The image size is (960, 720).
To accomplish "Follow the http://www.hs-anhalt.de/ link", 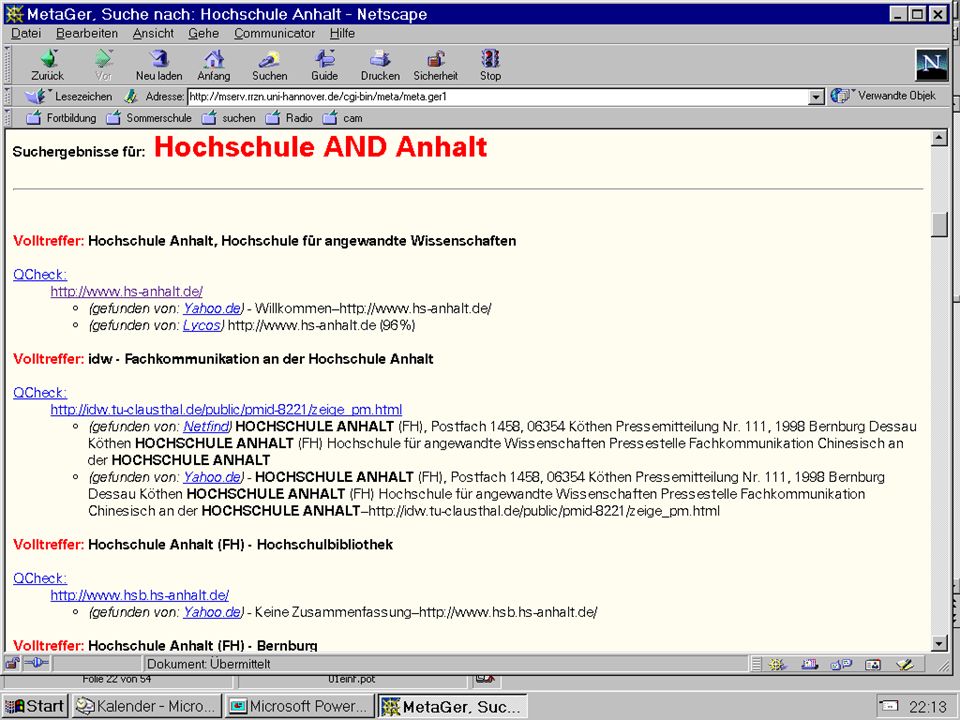I will [x=126, y=291].
